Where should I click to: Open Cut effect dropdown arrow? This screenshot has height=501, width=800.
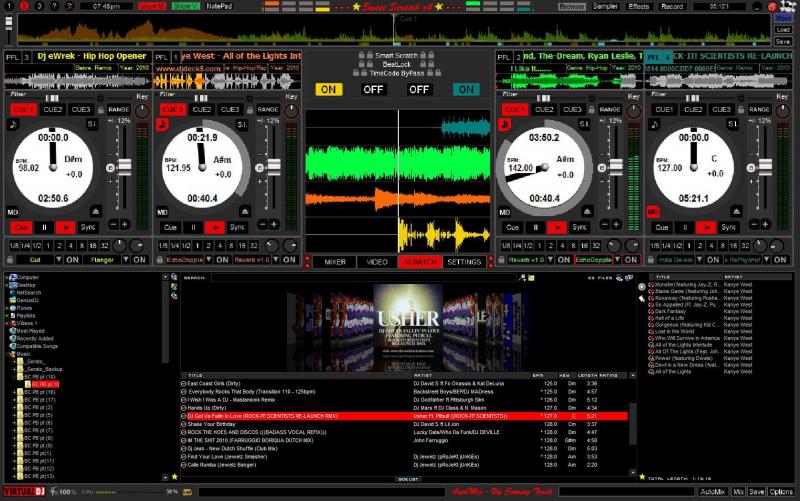pyautogui.click(x=59, y=260)
